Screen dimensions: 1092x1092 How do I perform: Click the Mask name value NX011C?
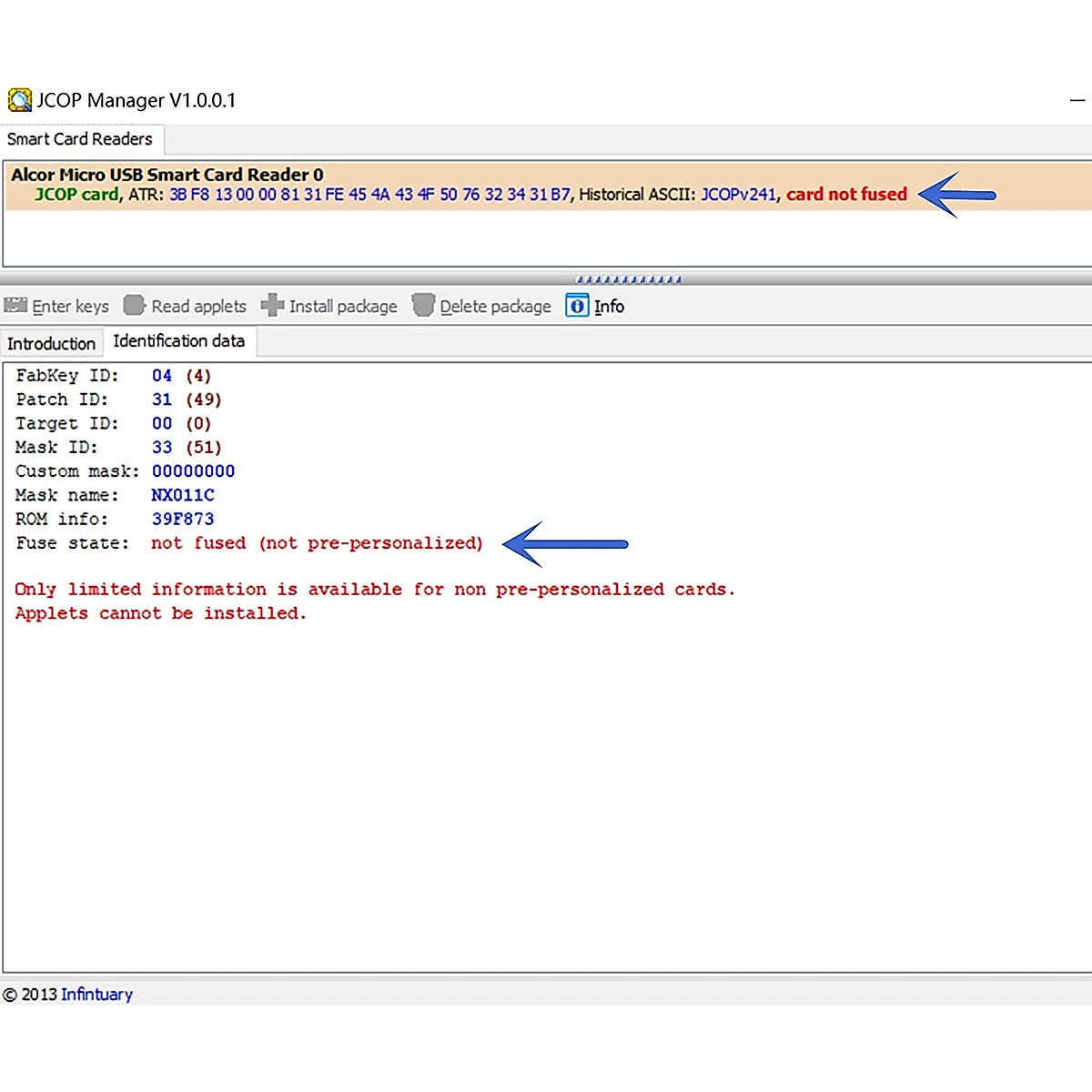[x=183, y=495]
